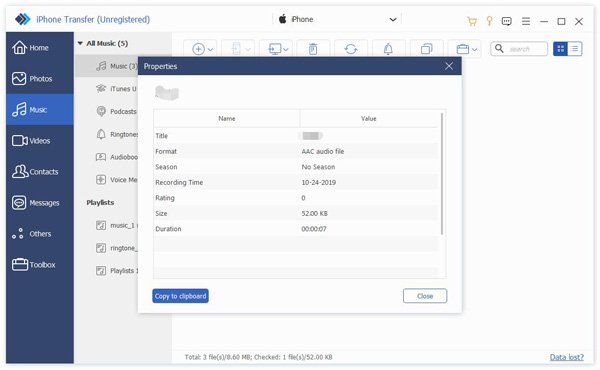The width and height of the screenshot is (600, 370).
Task: Open the hamburger menu icon
Action: [526, 21]
